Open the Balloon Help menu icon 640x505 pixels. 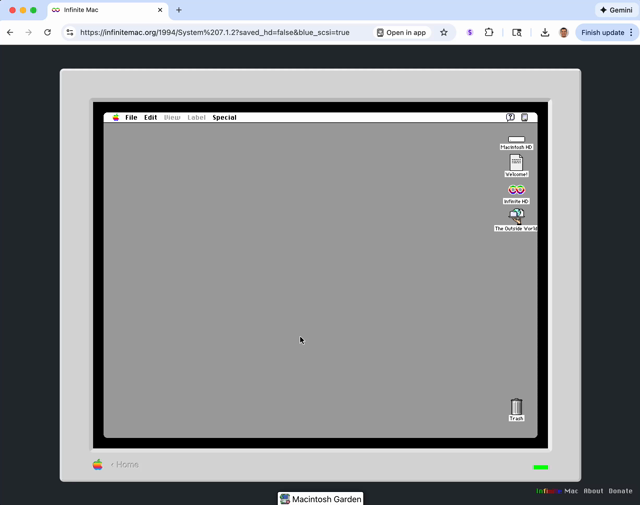coord(510,117)
